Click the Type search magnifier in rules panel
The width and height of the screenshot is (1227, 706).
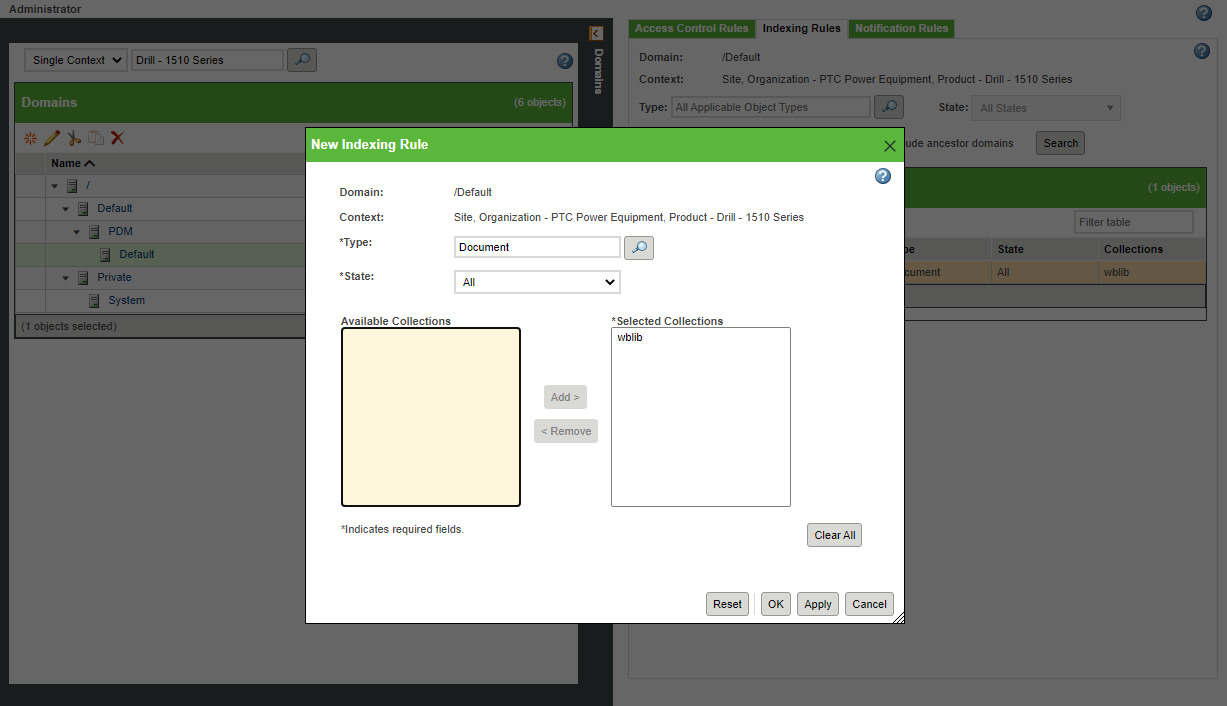889,107
